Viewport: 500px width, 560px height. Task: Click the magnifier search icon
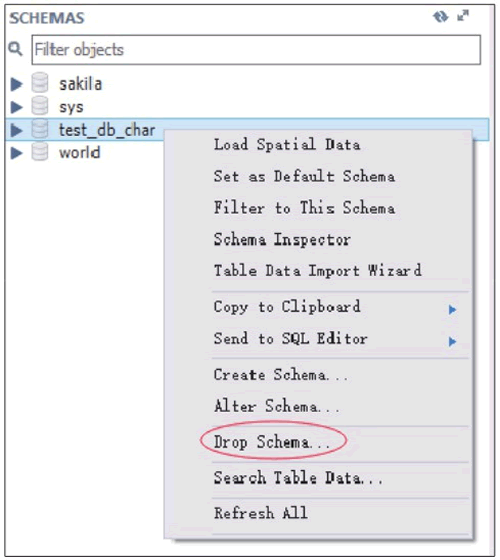point(15,49)
